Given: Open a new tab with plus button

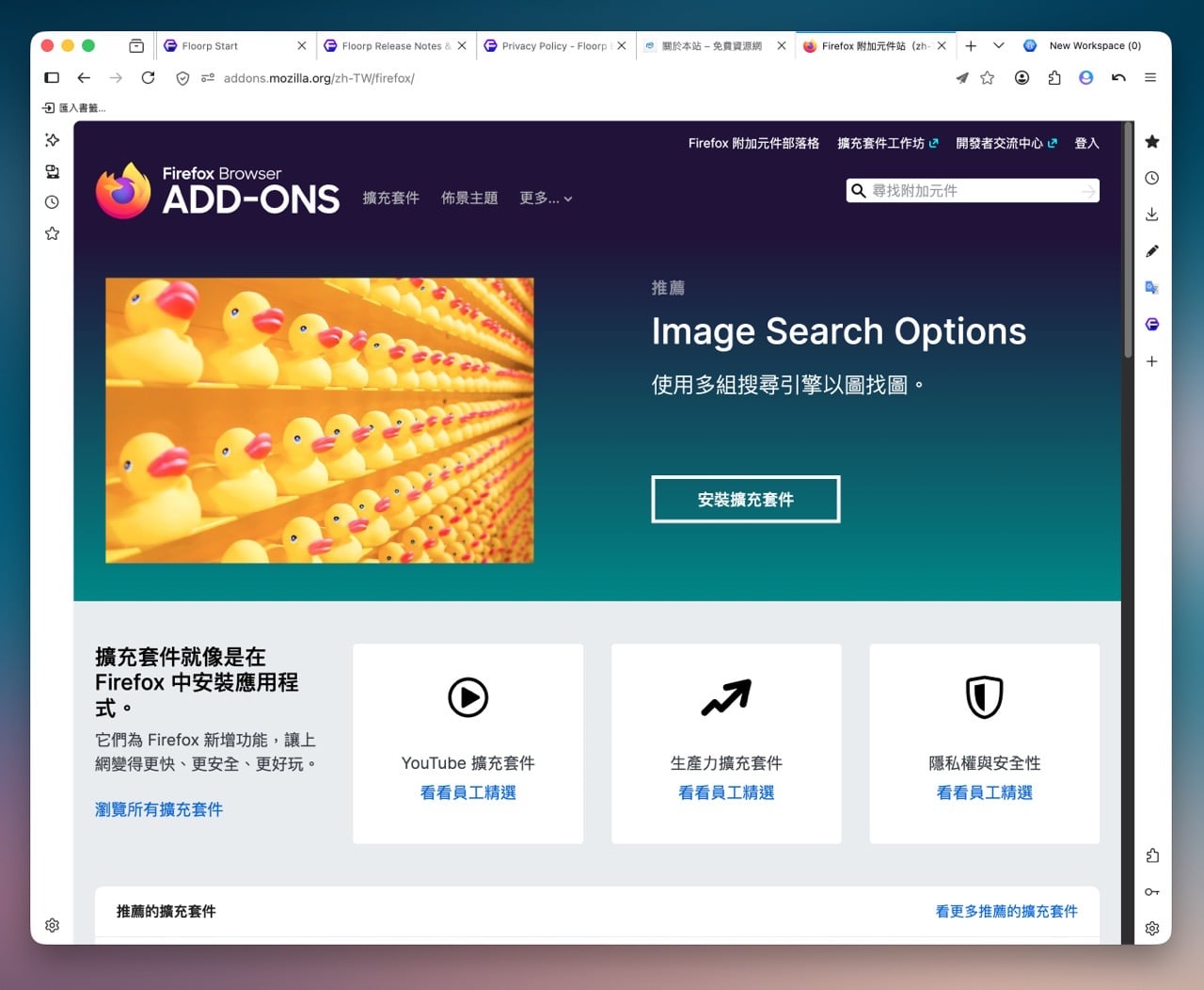Looking at the screenshot, I should [971, 45].
